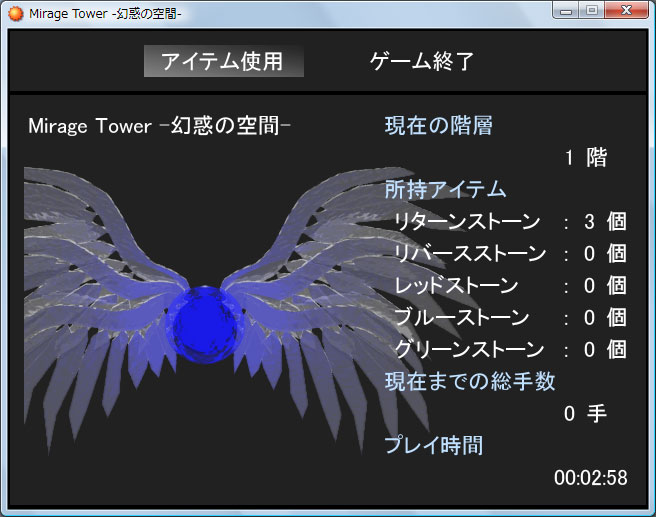Screen dimensions: 656x517
Task: Click the リターンストーン count 3 個
Action: [x=605, y=221]
